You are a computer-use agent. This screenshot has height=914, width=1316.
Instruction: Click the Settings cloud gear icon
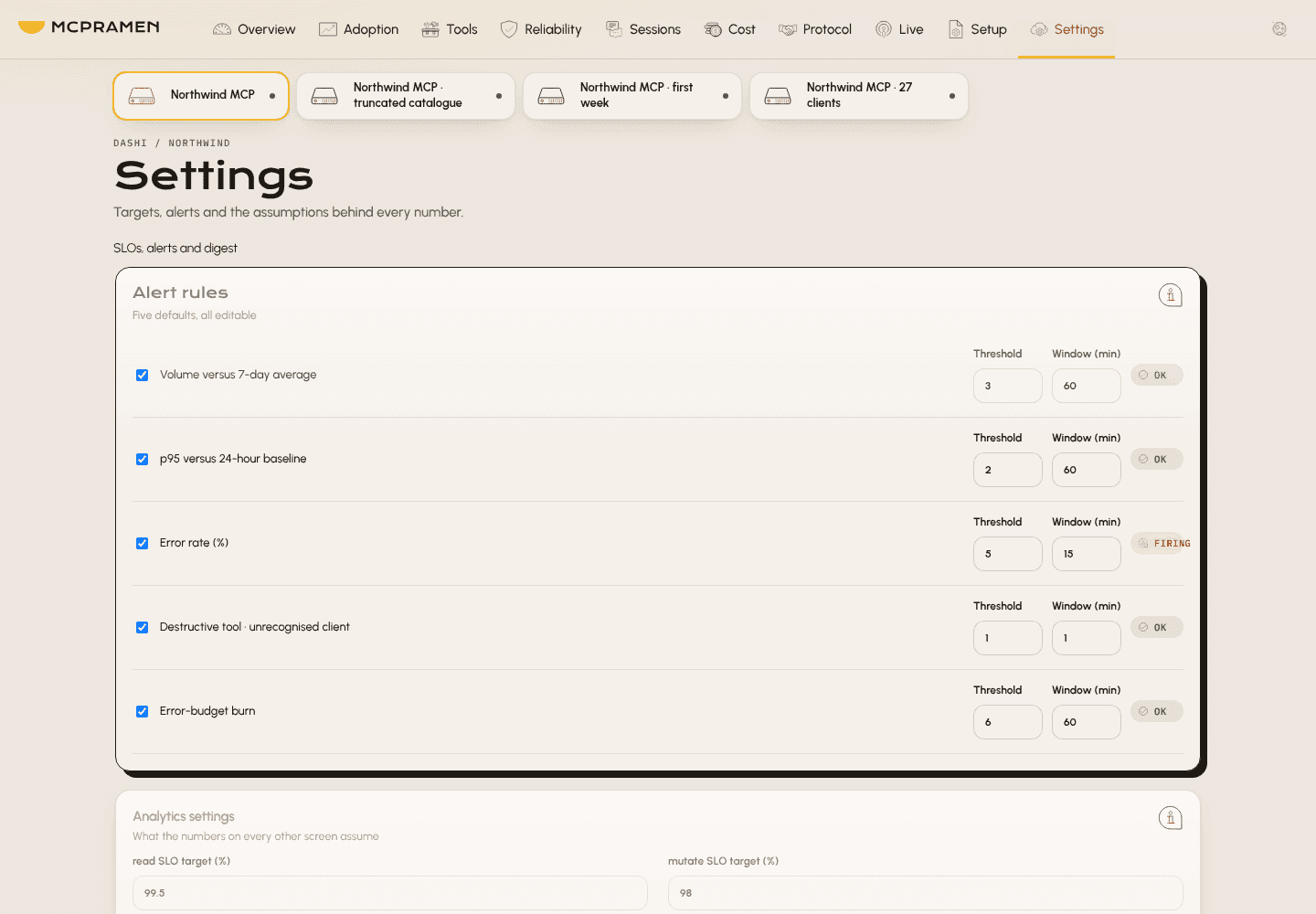tap(1039, 29)
